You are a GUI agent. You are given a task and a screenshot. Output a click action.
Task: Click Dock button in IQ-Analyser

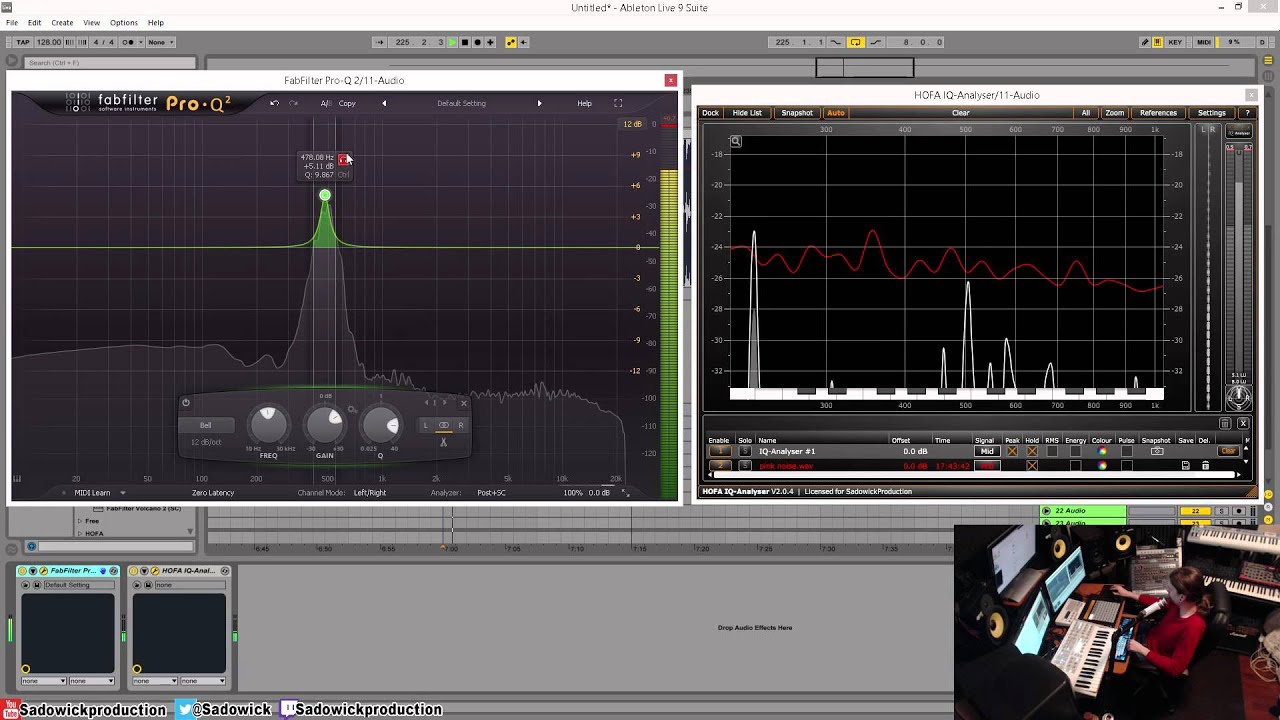(710, 113)
